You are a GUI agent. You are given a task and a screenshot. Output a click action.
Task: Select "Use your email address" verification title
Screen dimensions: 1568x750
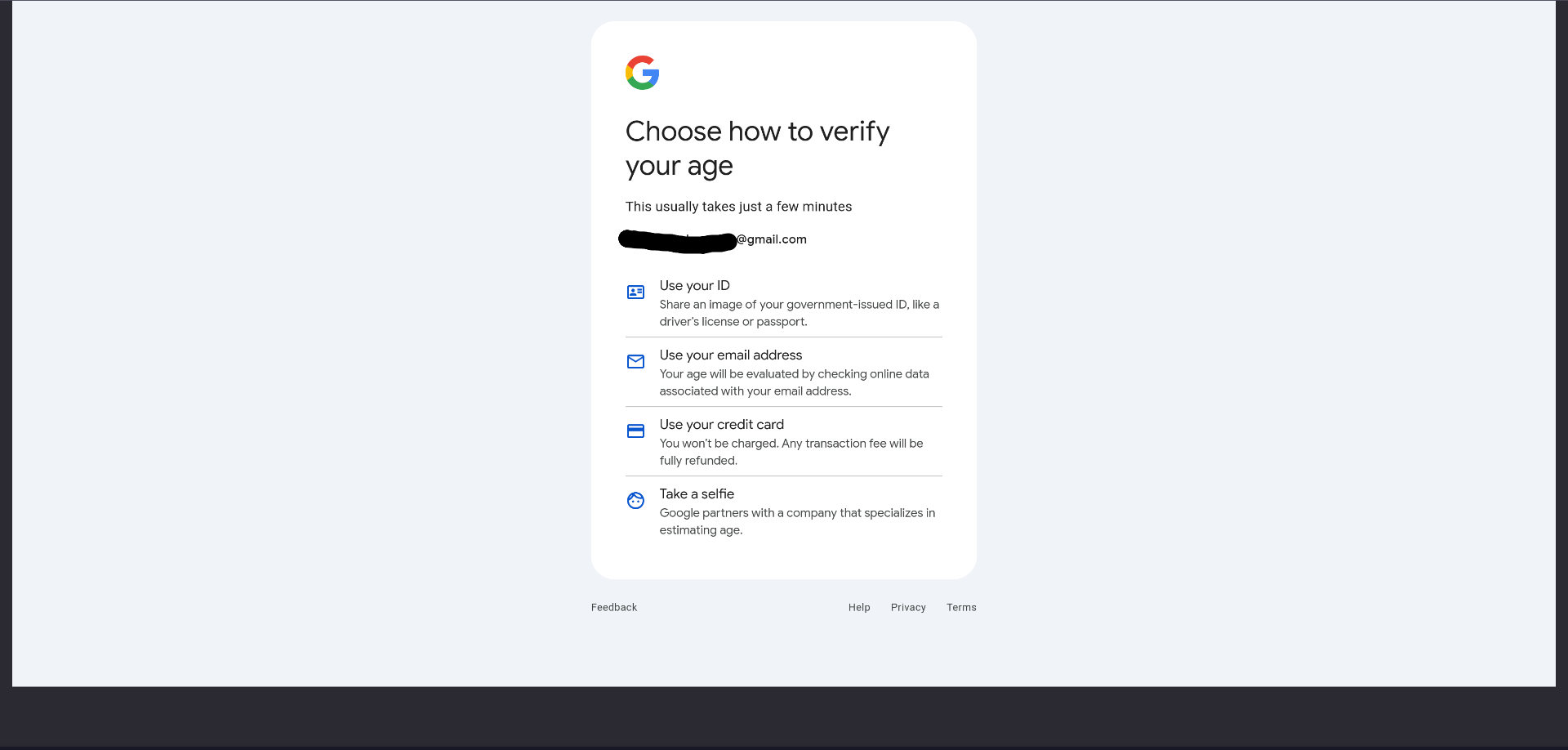coord(730,355)
